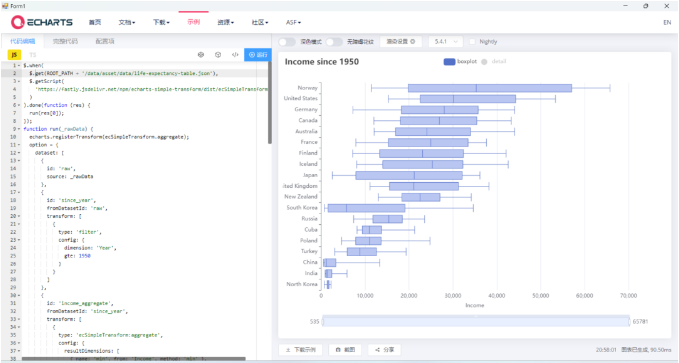This screenshot has width=679, height=363.
Task: Click the boxplot legend color swatch
Action: click(x=449, y=62)
